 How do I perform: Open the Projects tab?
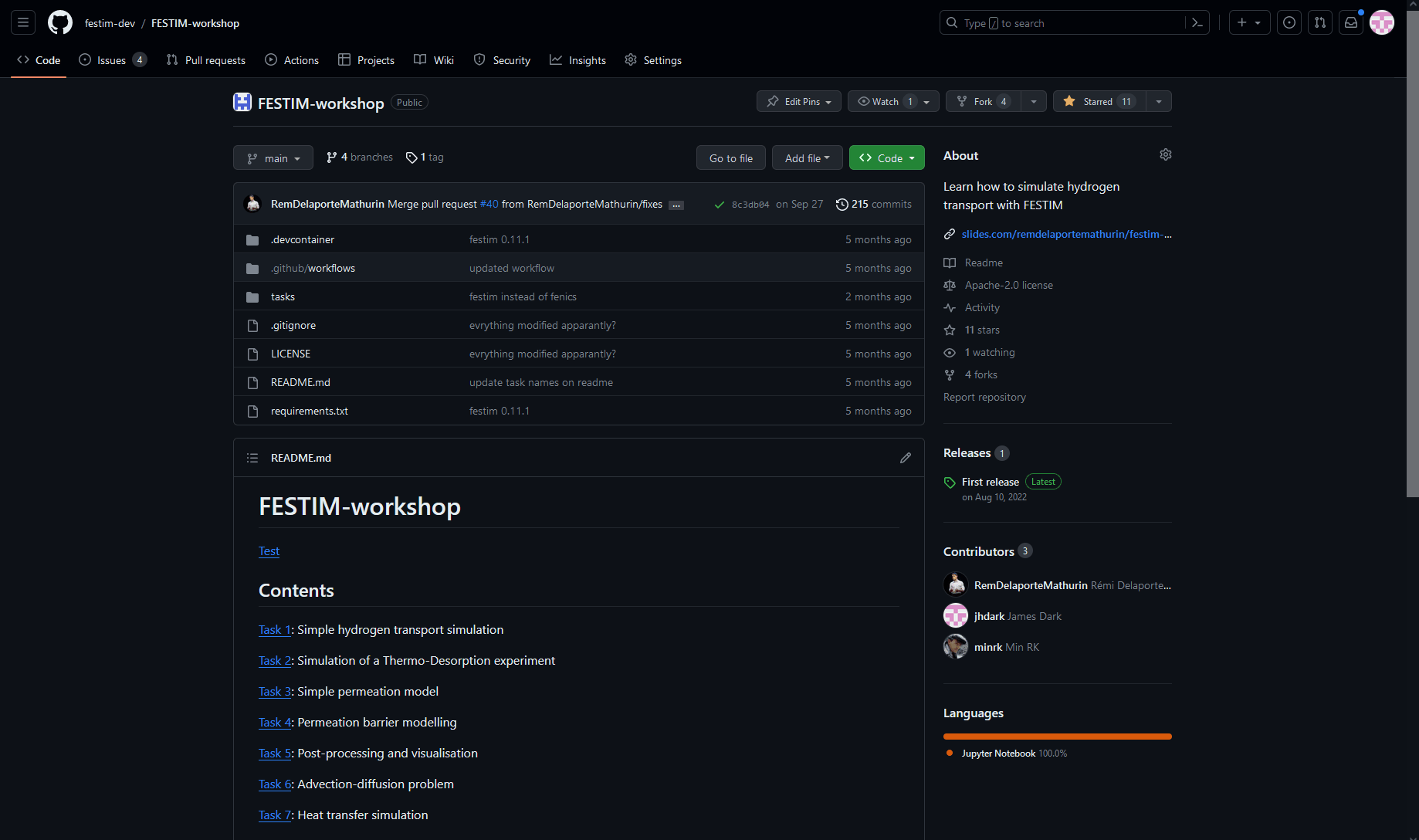(x=366, y=60)
